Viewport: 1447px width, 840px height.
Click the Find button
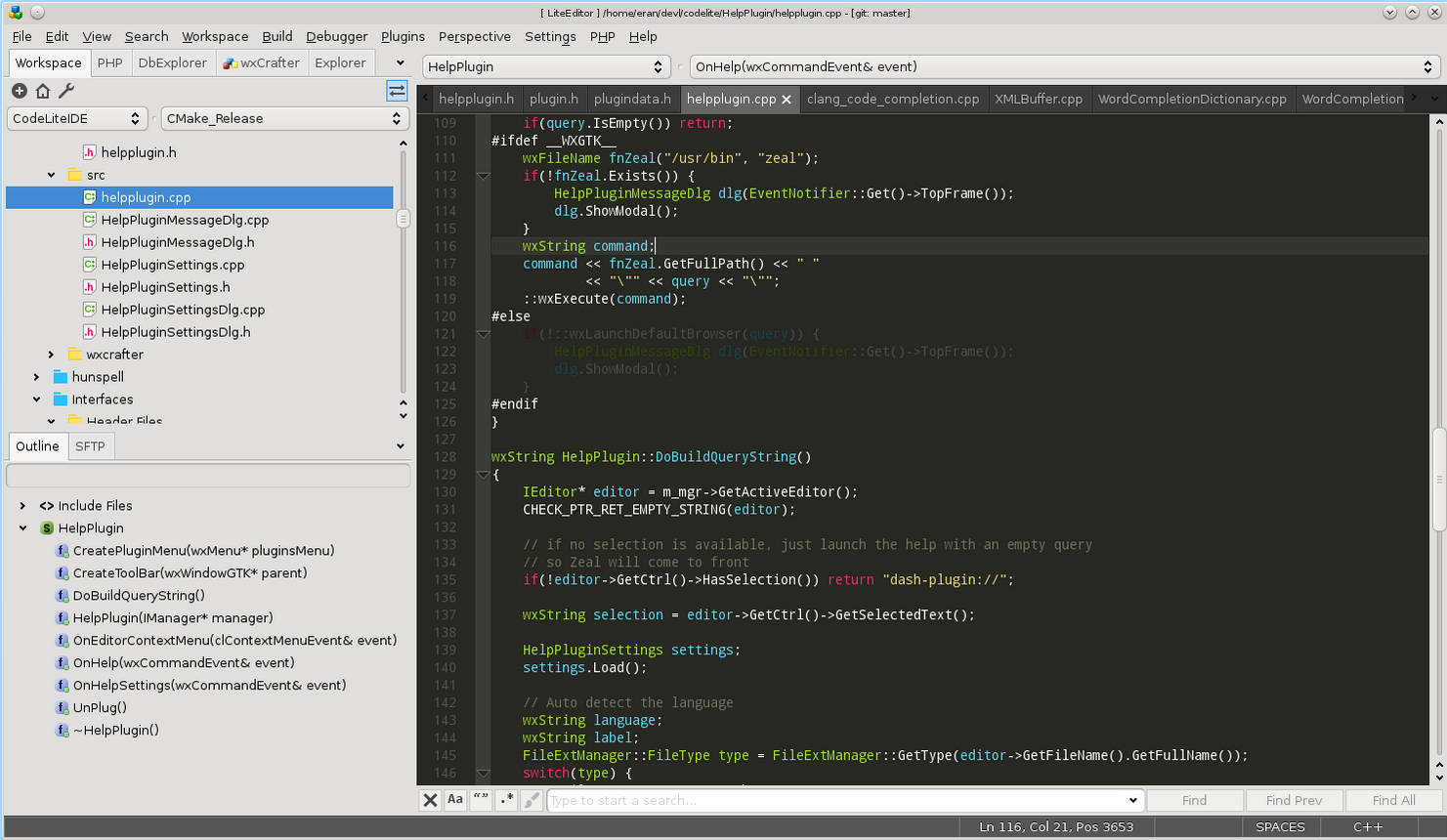tap(1195, 800)
